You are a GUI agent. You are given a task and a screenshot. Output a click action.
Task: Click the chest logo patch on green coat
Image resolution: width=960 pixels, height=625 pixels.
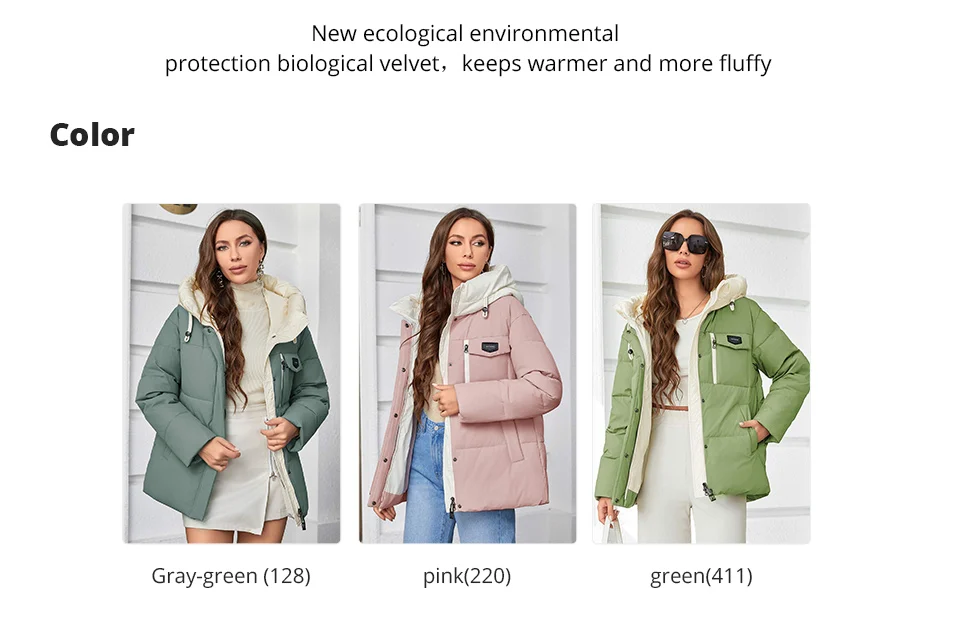734,339
